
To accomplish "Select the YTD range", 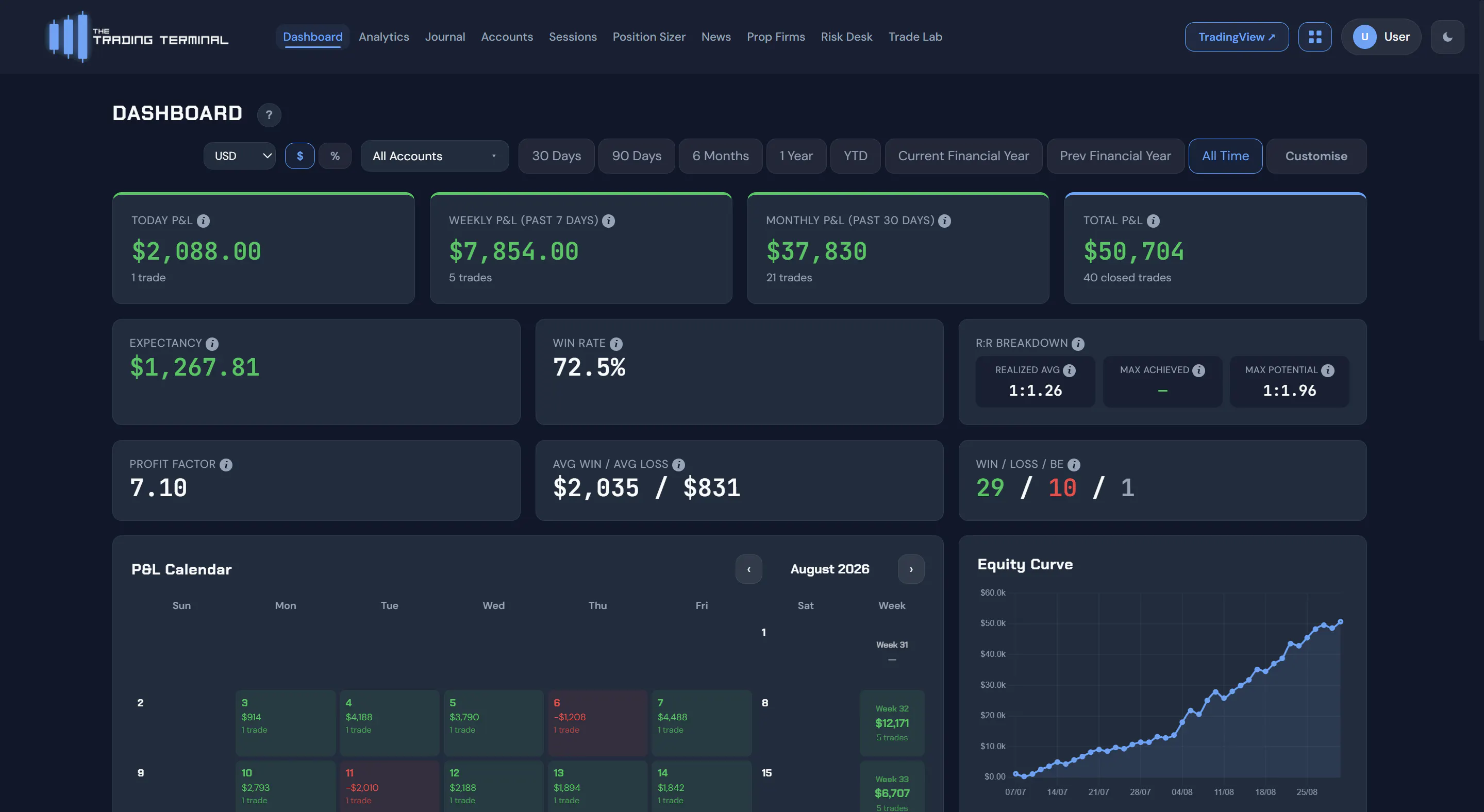I will tap(855, 156).
